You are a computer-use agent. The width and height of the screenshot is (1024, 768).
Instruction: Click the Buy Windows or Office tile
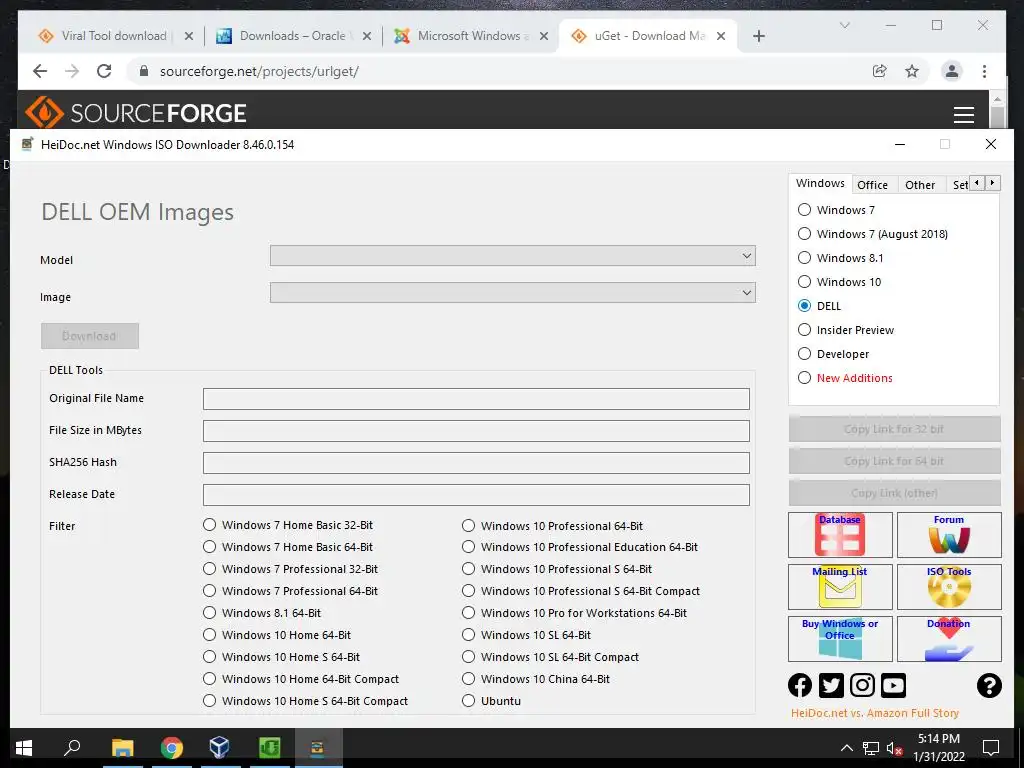click(840, 639)
